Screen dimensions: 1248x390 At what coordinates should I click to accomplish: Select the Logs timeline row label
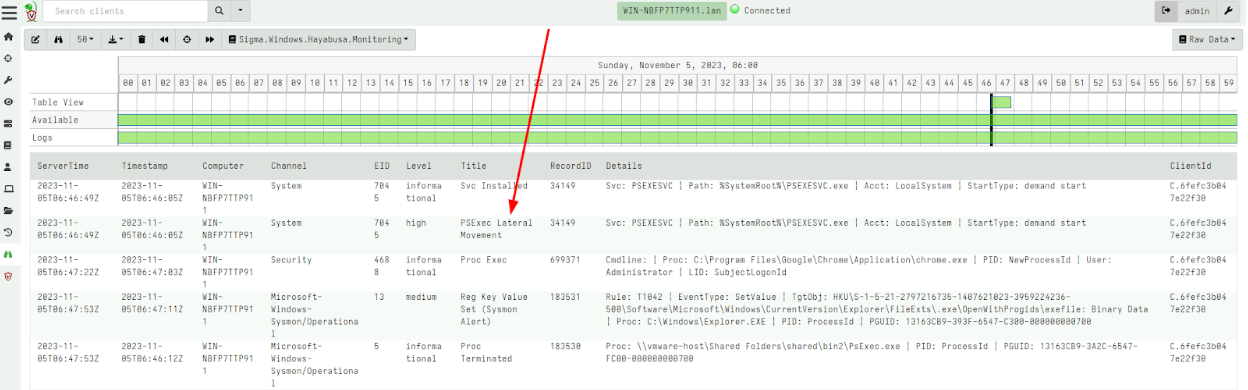[x=42, y=138]
